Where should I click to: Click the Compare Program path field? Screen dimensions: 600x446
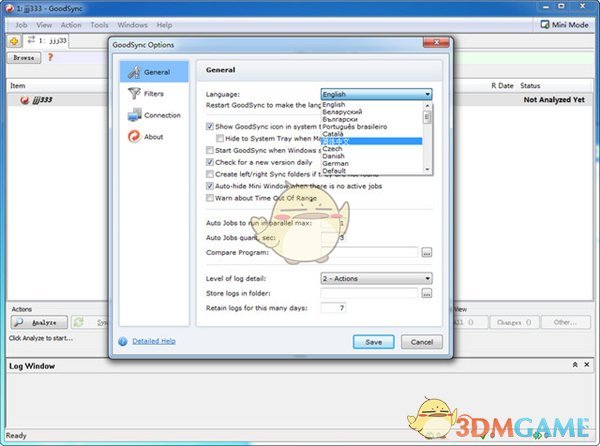pos(369,252)
